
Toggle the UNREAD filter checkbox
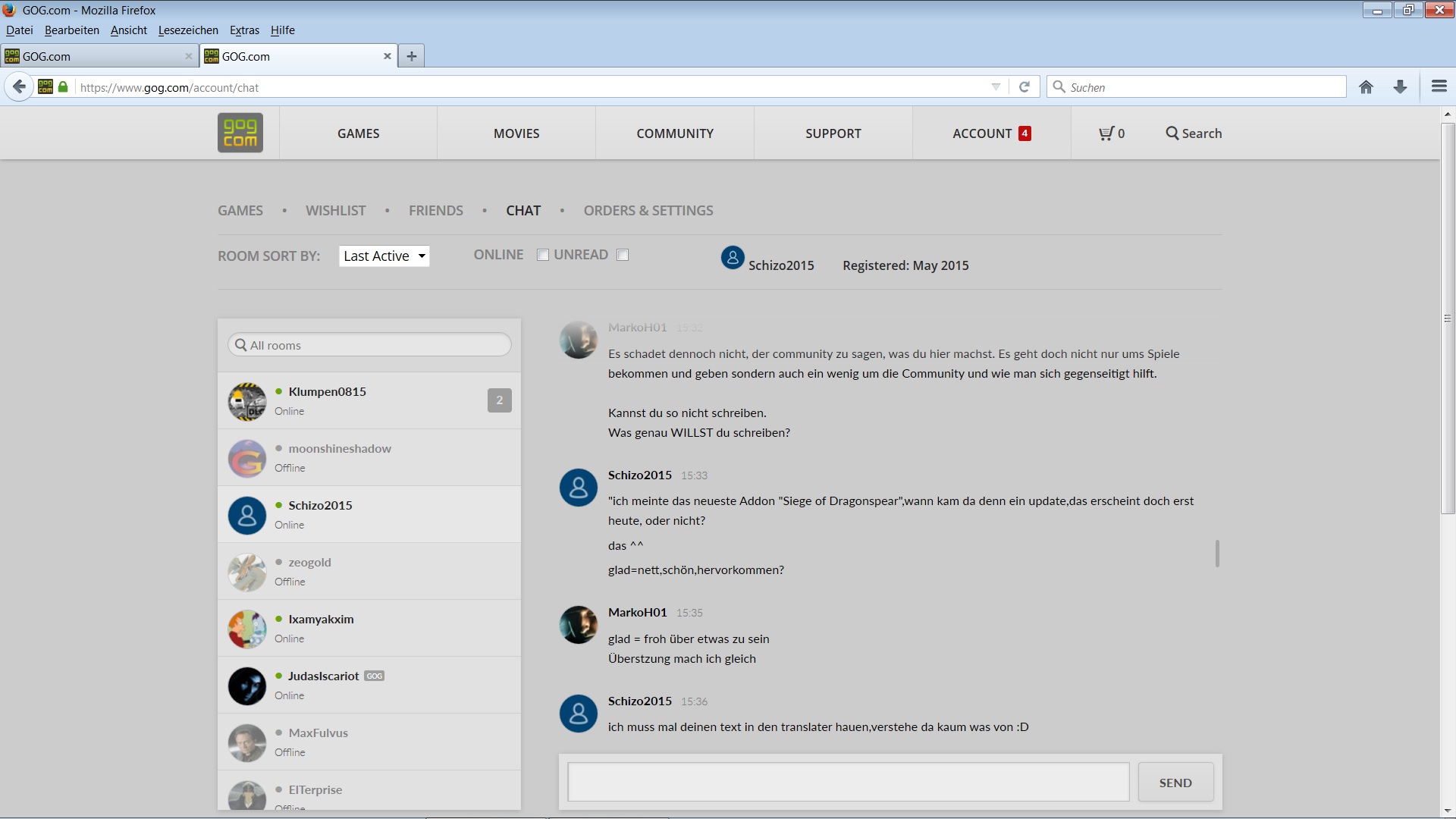tap(623, 256)
